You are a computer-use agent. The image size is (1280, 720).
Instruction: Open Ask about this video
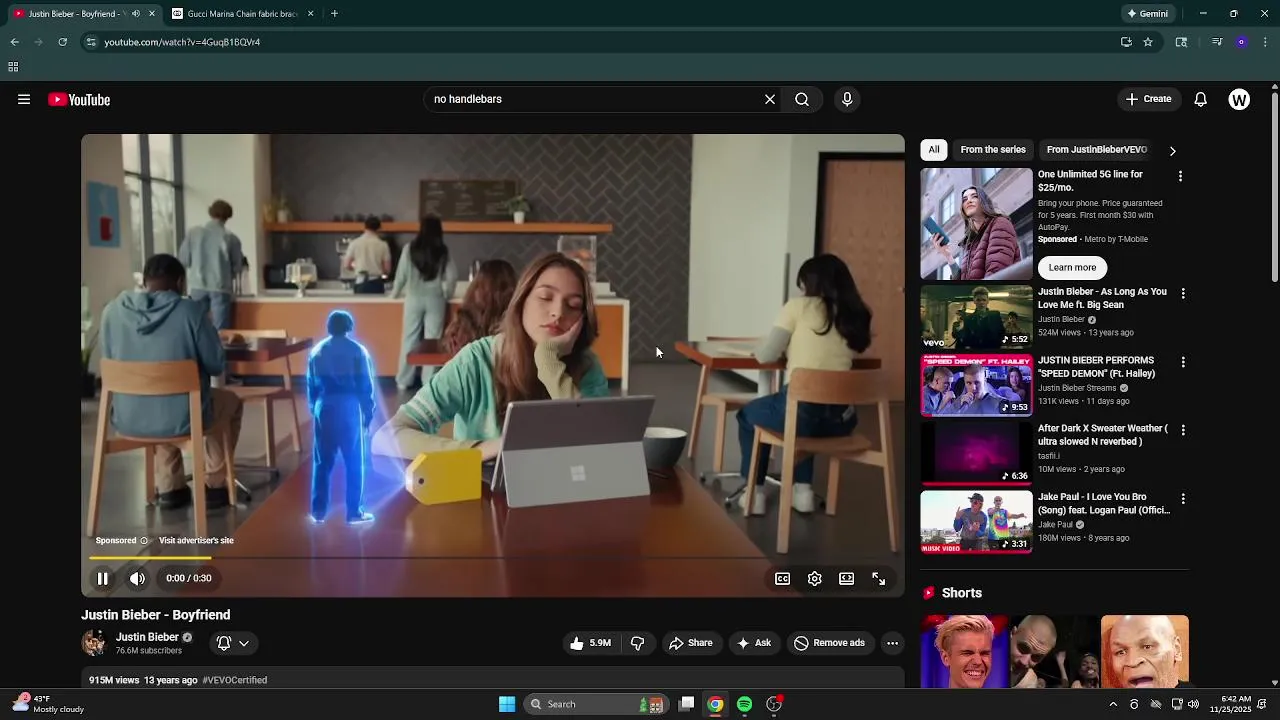click(x=754, y=643)
